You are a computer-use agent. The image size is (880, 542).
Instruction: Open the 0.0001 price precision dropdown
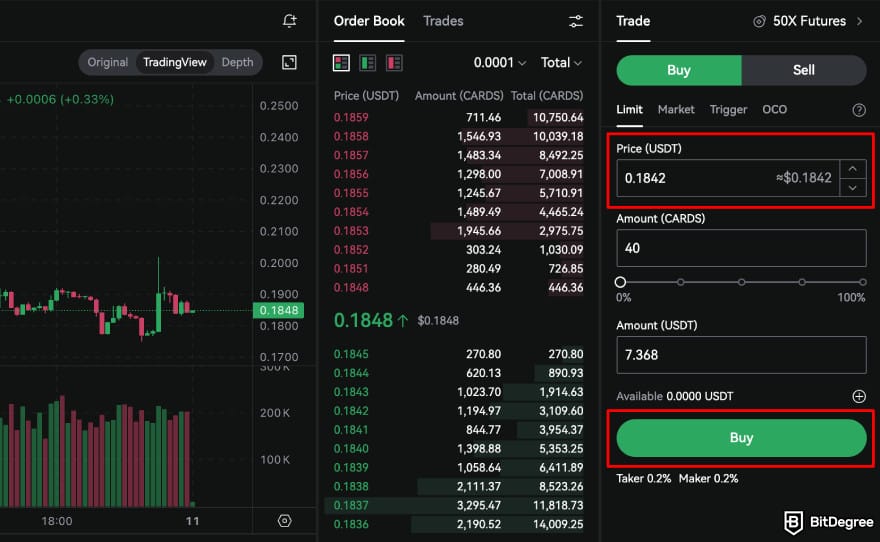coord(499,62)
